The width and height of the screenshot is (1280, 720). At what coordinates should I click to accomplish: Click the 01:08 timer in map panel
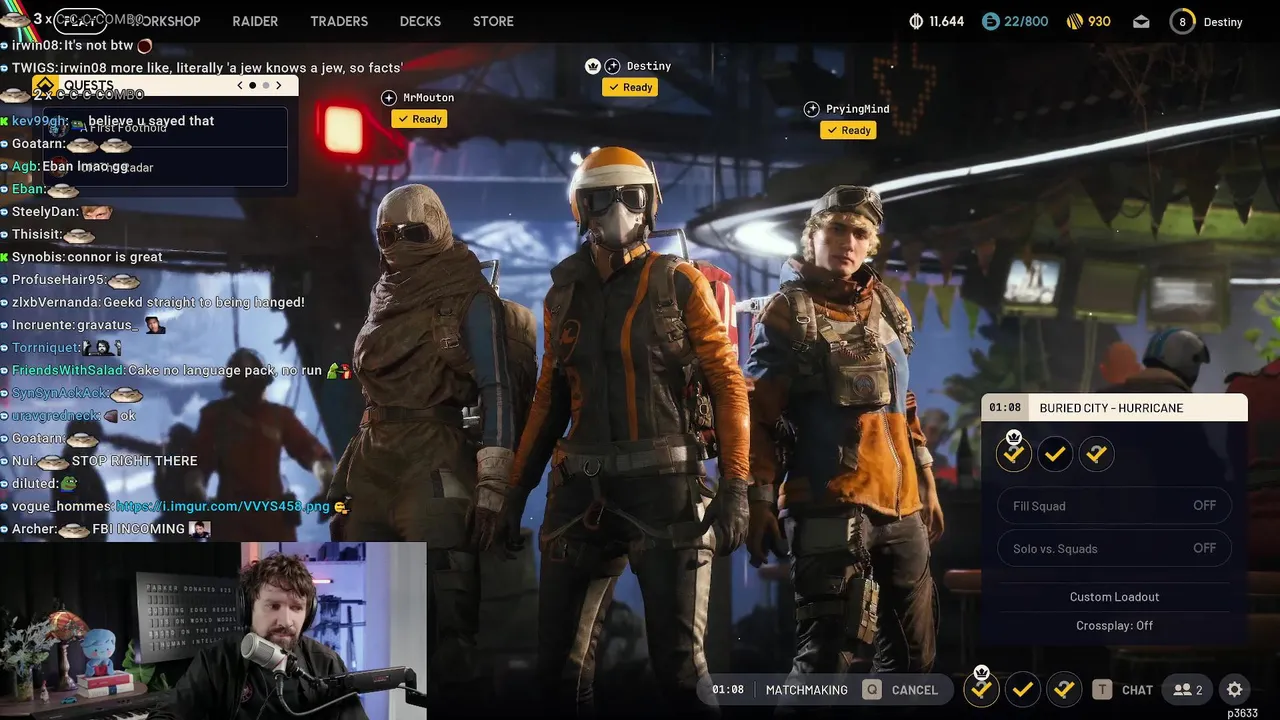(1005, 408)
